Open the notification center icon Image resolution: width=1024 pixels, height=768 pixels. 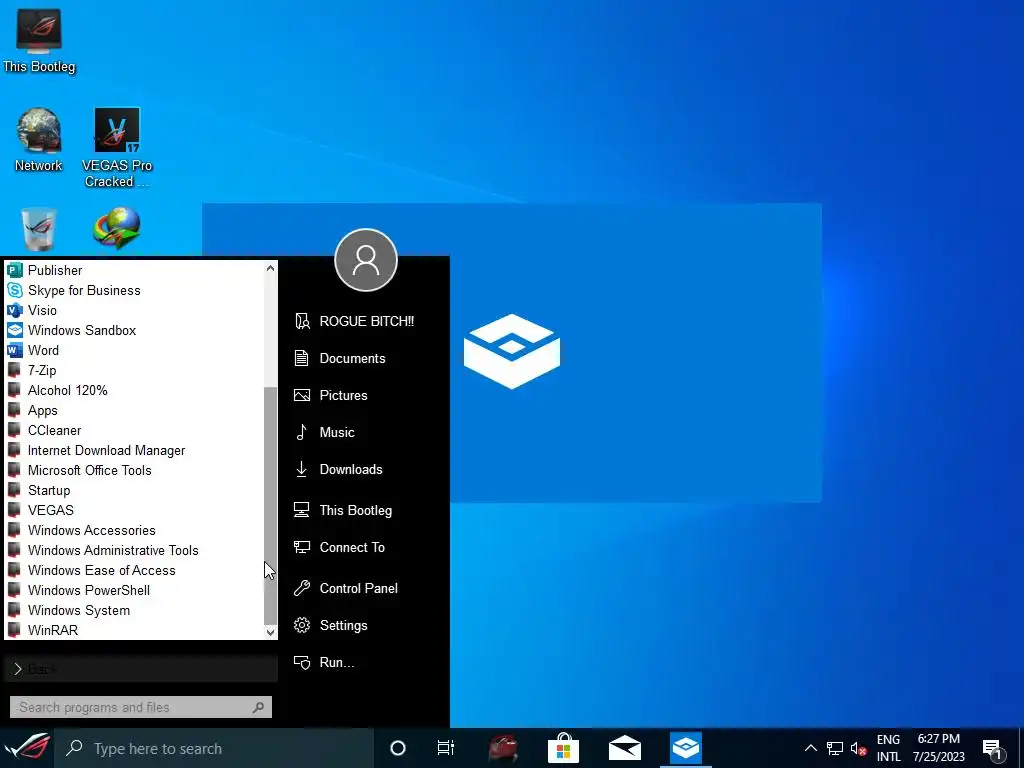(x=993, y=748)
